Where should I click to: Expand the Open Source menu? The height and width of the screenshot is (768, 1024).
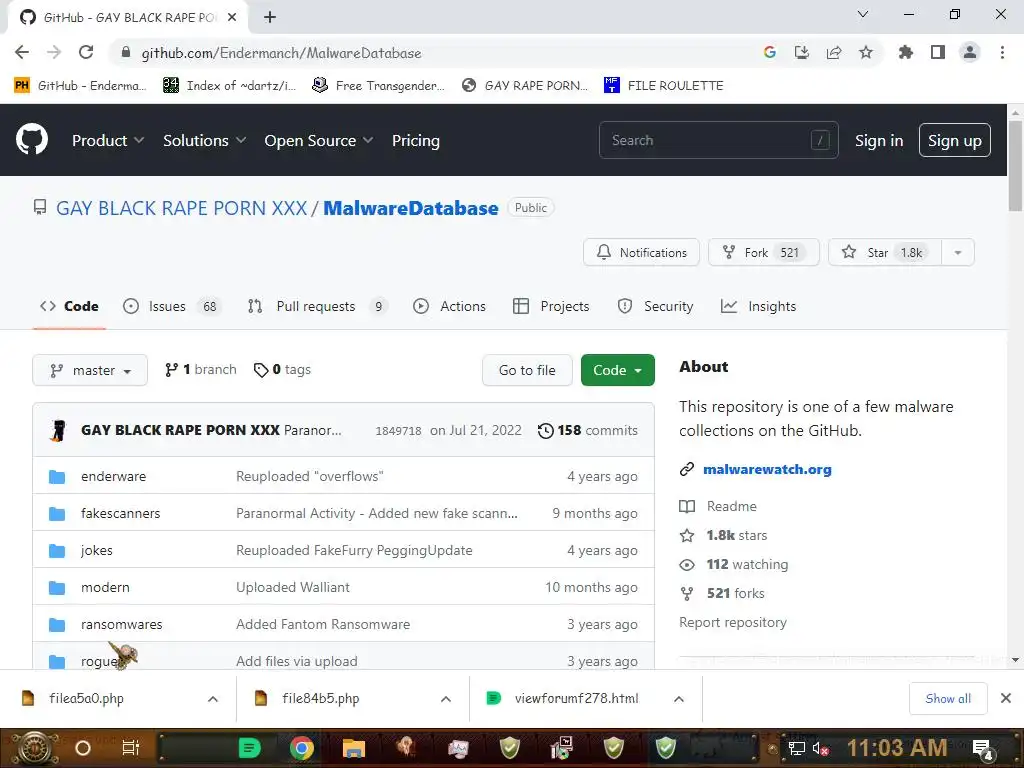tap(319, 140)
